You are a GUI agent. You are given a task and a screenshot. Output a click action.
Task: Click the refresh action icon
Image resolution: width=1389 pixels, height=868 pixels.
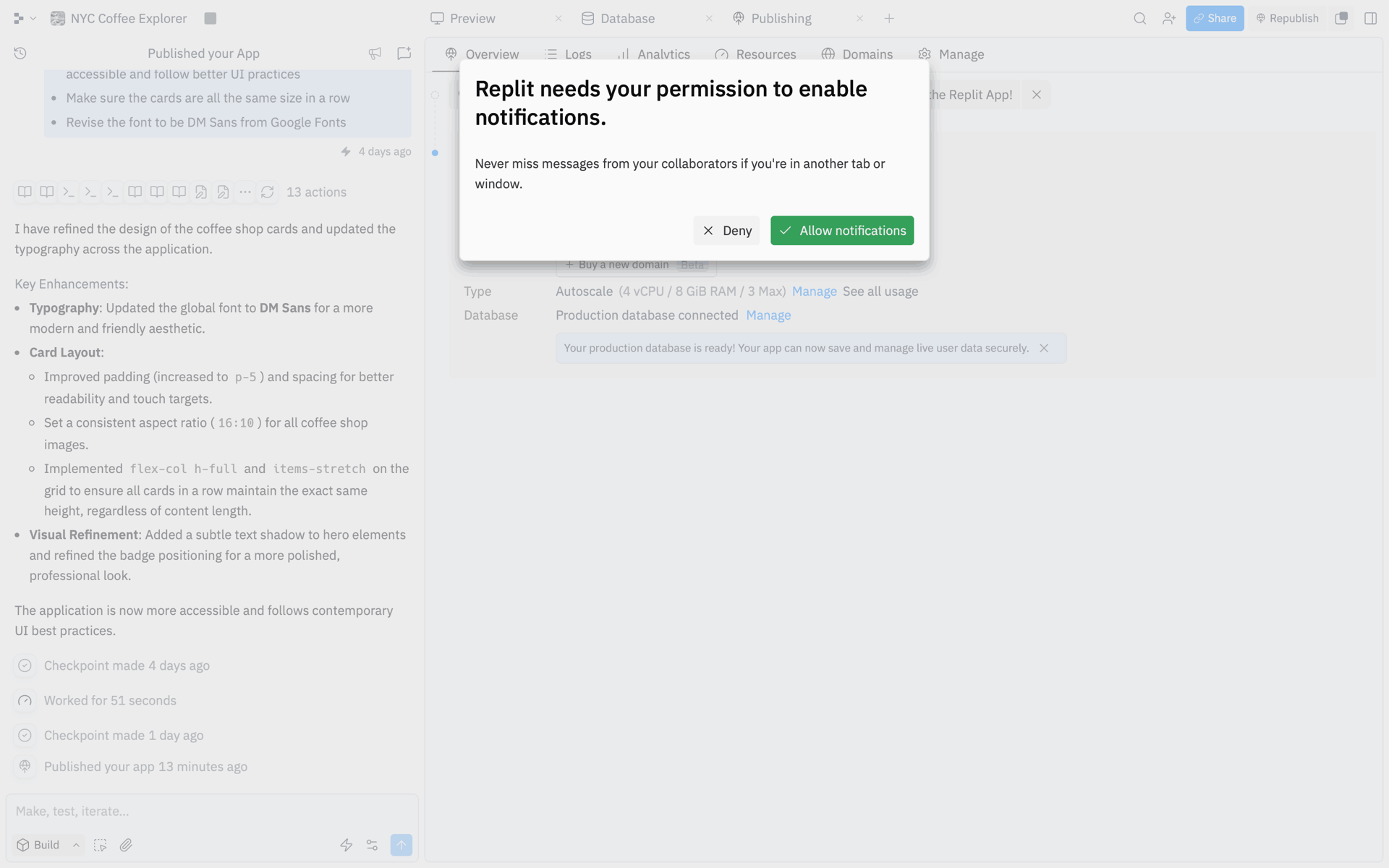point(268,192)
